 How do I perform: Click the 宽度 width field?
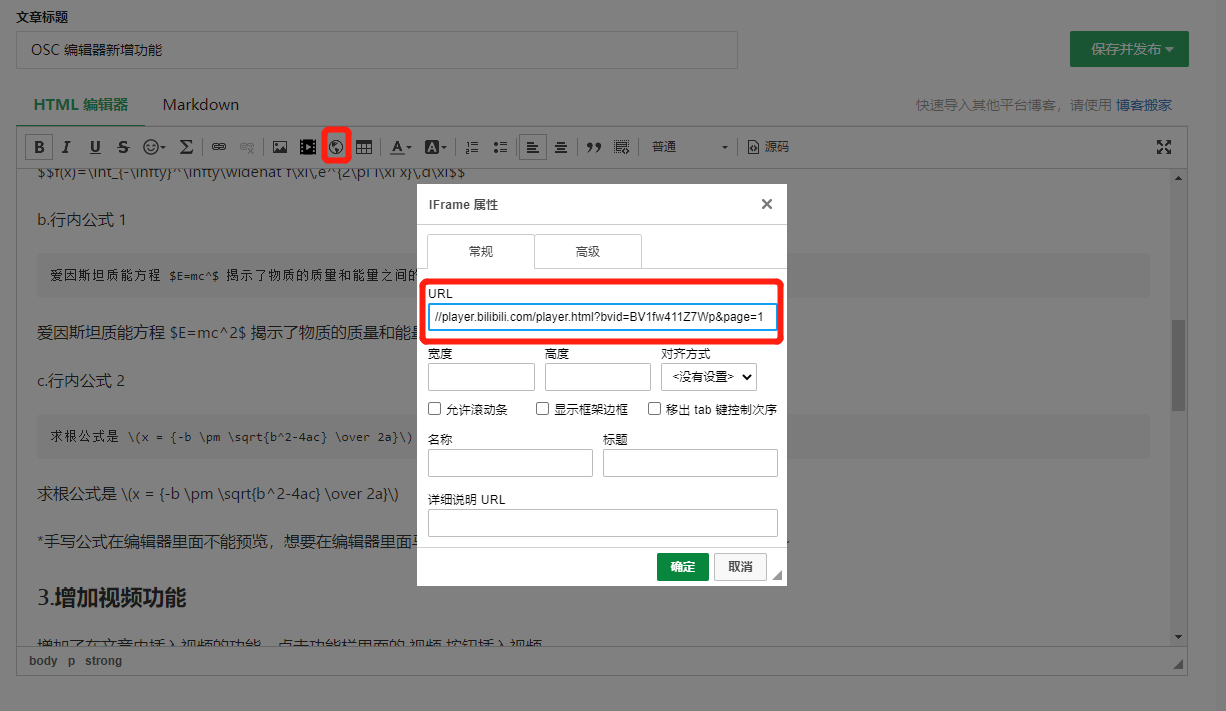(481, 377)
